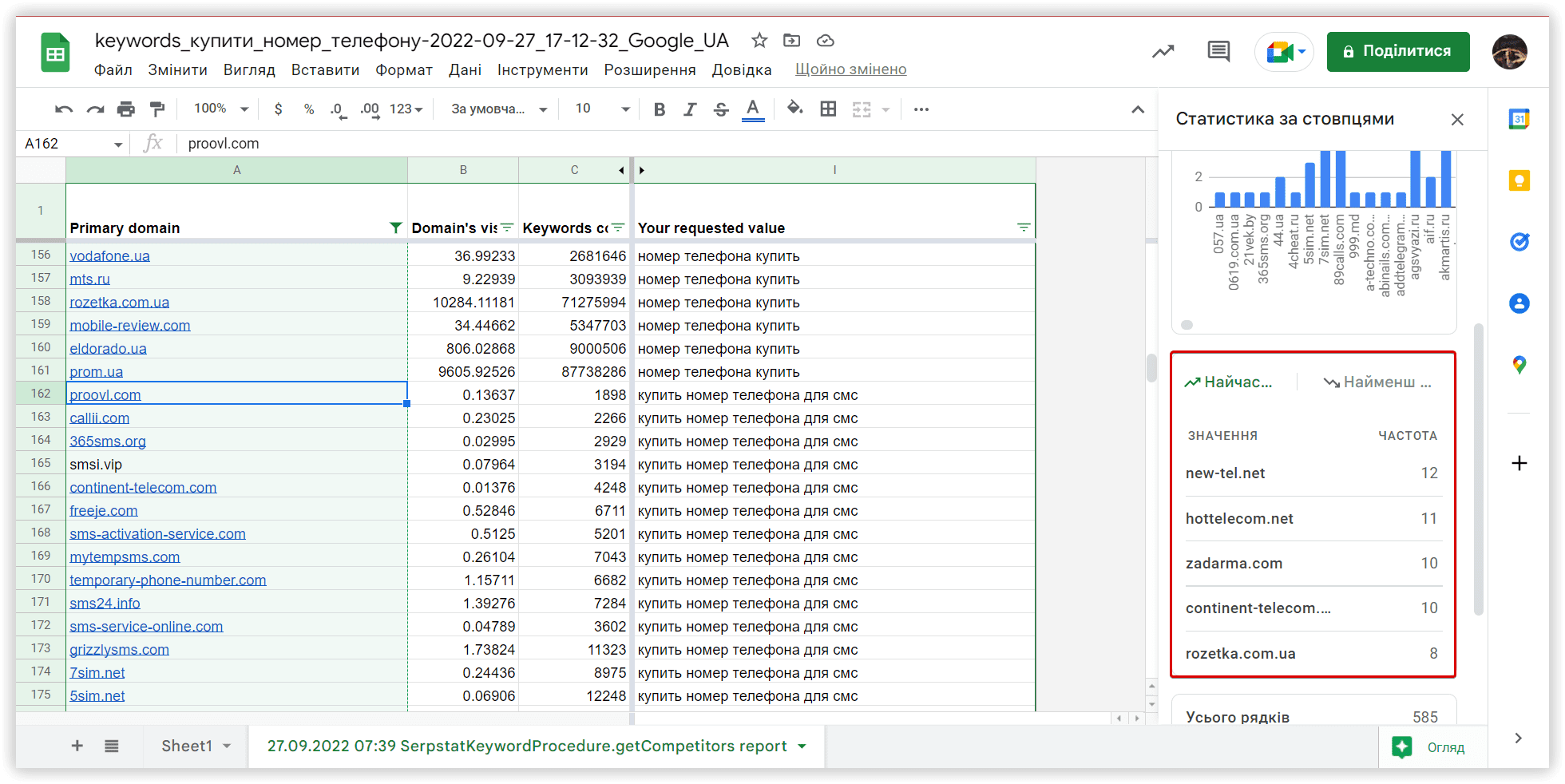Open the rozetka.com.ua link in column A

point(119,303)
